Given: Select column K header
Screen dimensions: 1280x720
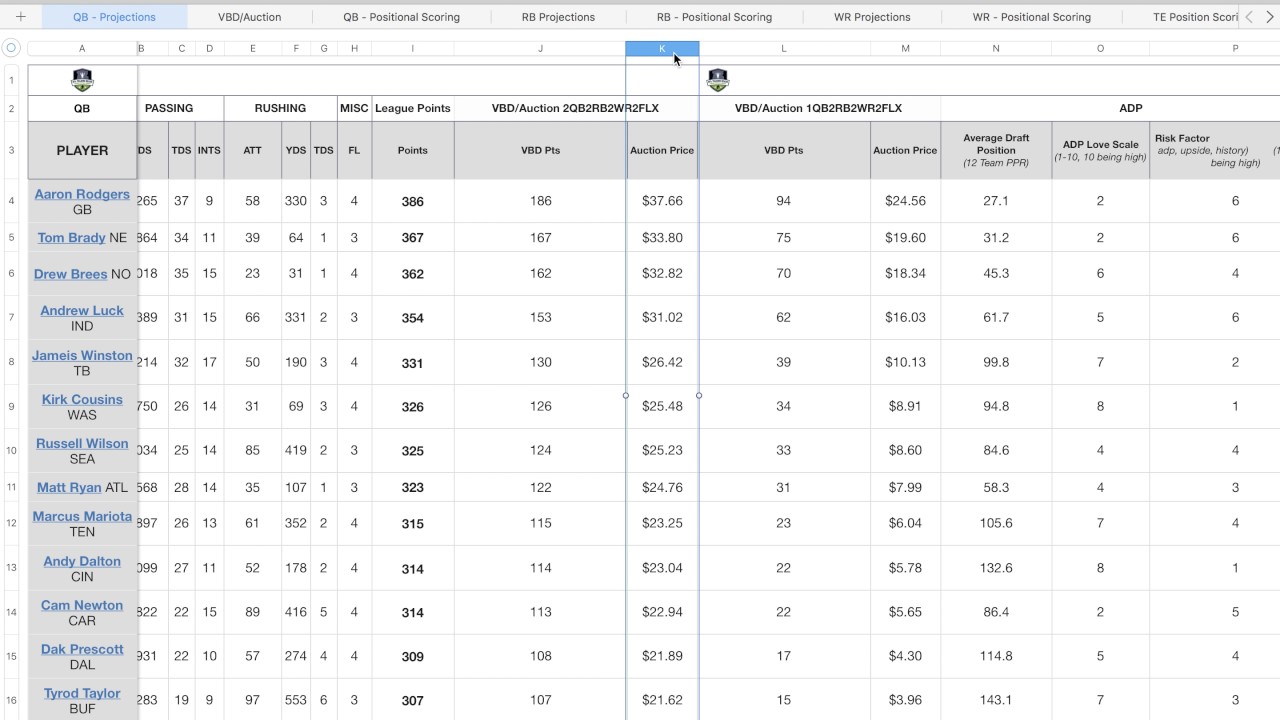Looking at the screenshot, I should tap(662, 48).
